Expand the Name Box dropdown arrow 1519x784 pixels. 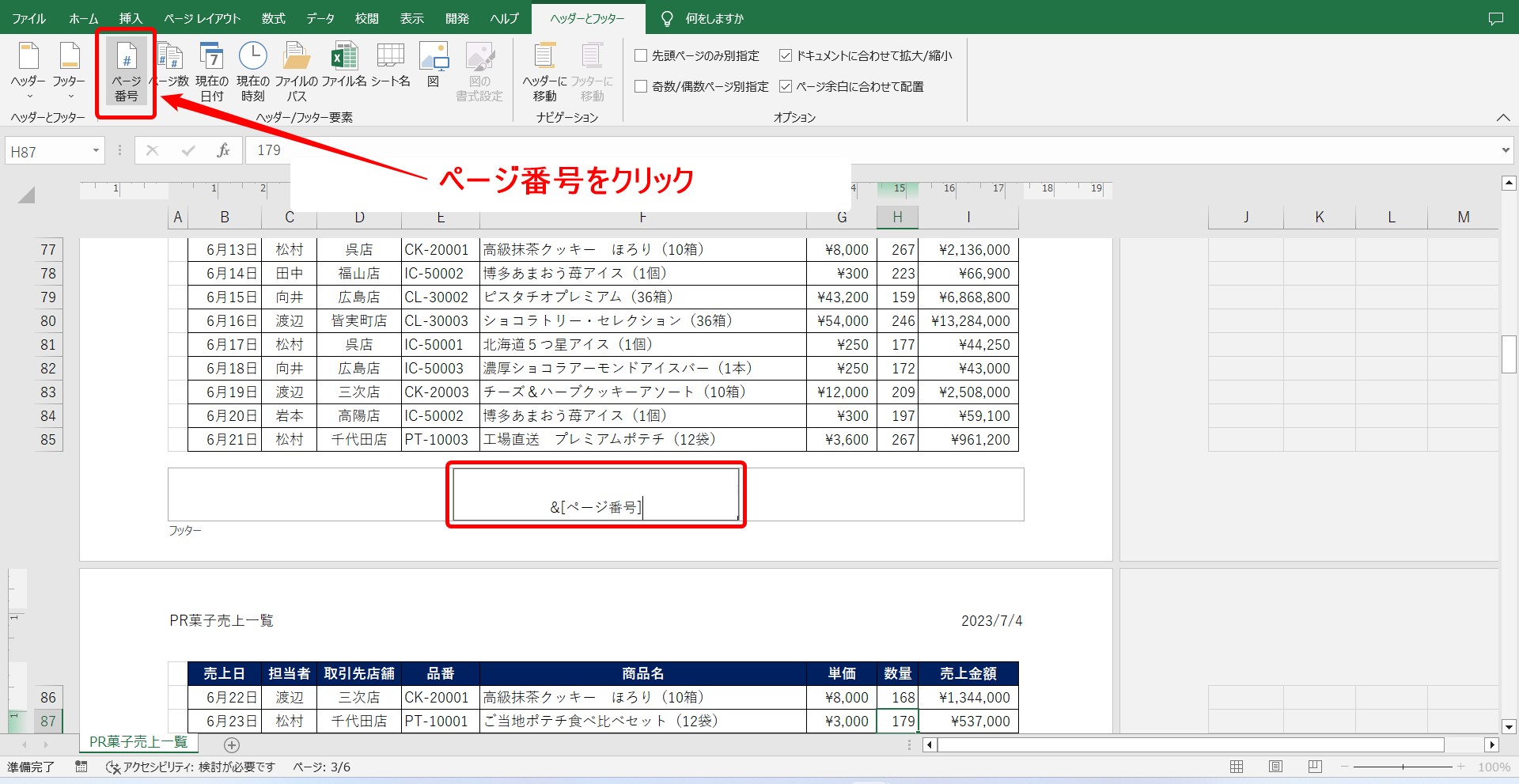(x=96, y=151)
